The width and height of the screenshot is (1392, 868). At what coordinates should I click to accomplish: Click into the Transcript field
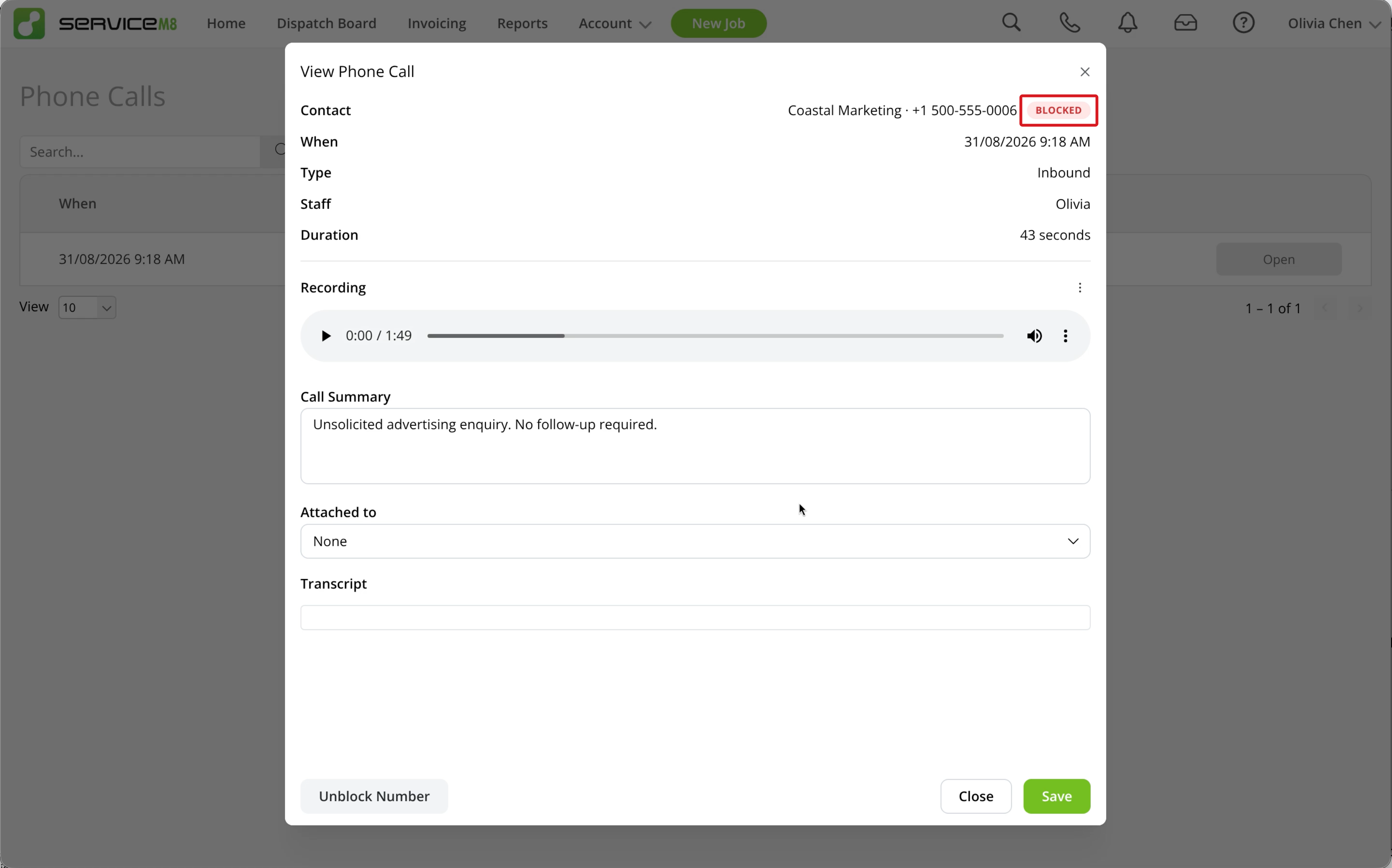(695, 618)
